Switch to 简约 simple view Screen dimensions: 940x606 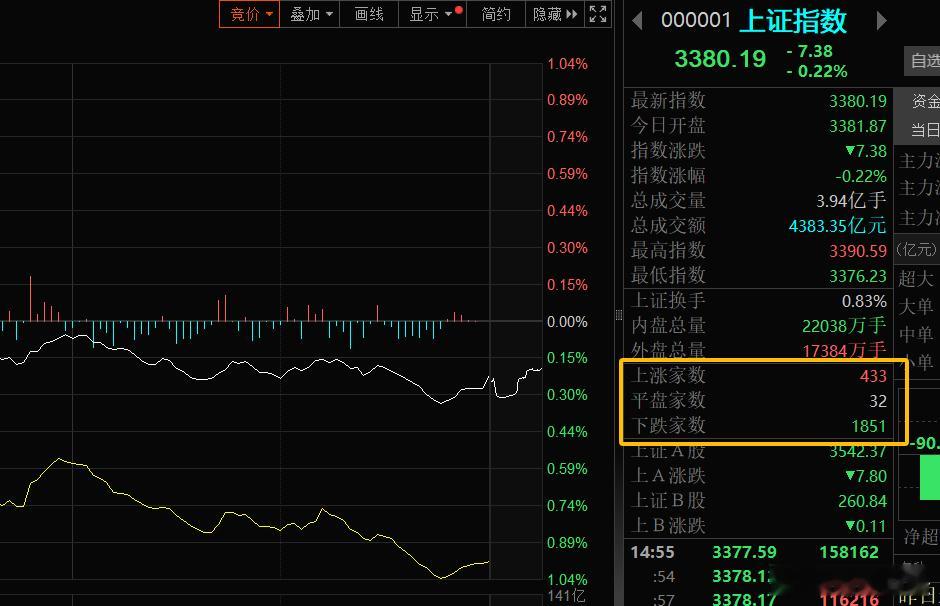pos(496,14)
